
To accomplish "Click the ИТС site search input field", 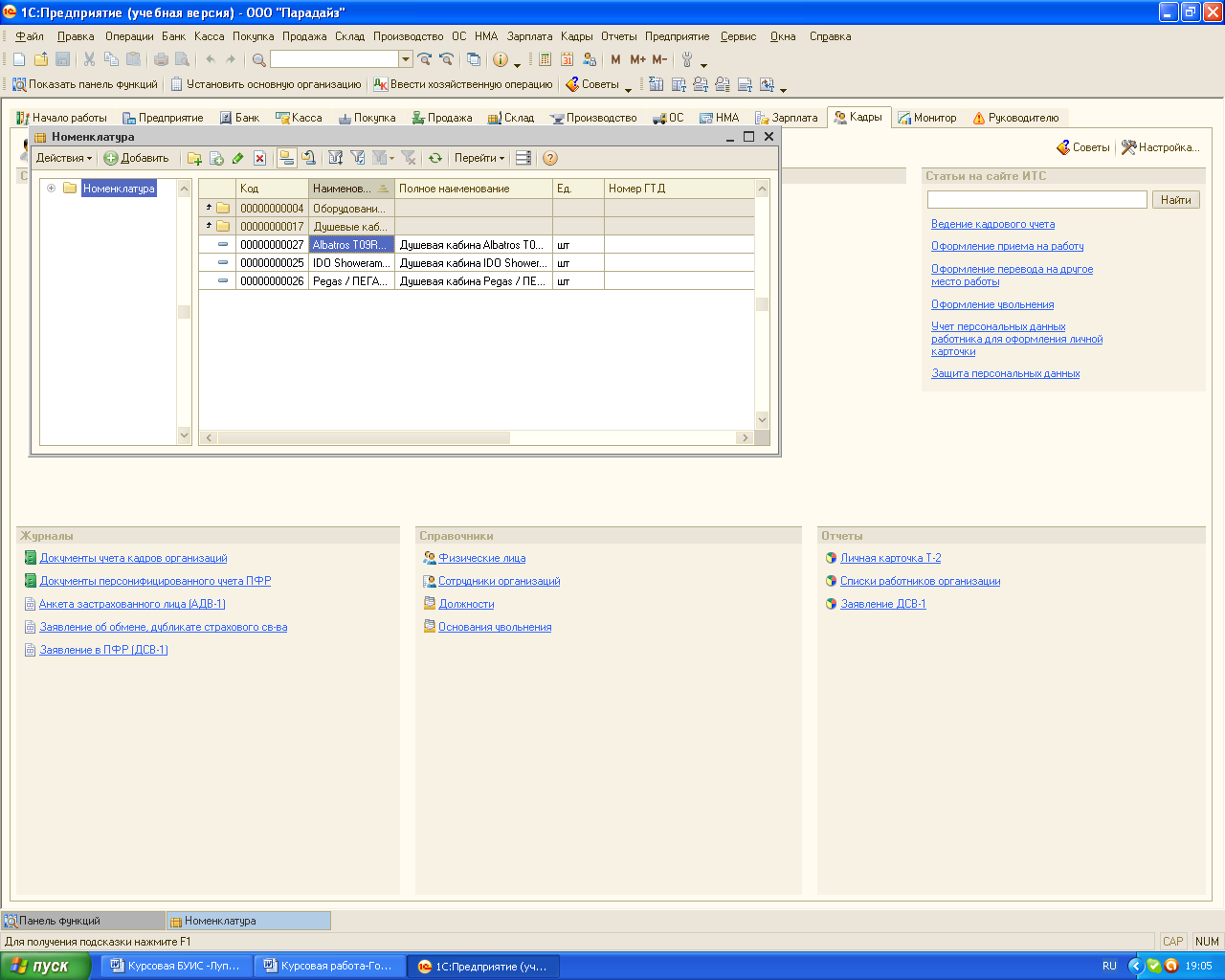I will click(x=1036, y=200).
